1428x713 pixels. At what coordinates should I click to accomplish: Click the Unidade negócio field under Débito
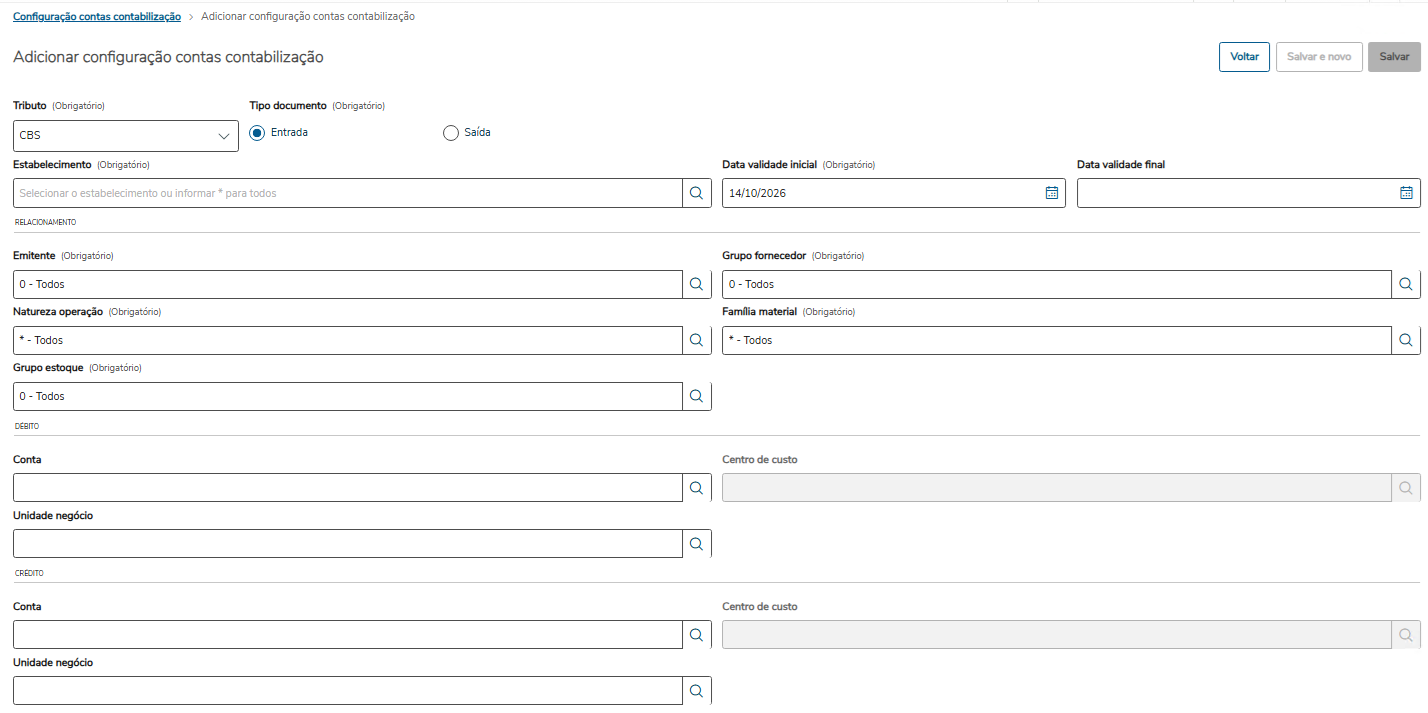pos(349,543)
